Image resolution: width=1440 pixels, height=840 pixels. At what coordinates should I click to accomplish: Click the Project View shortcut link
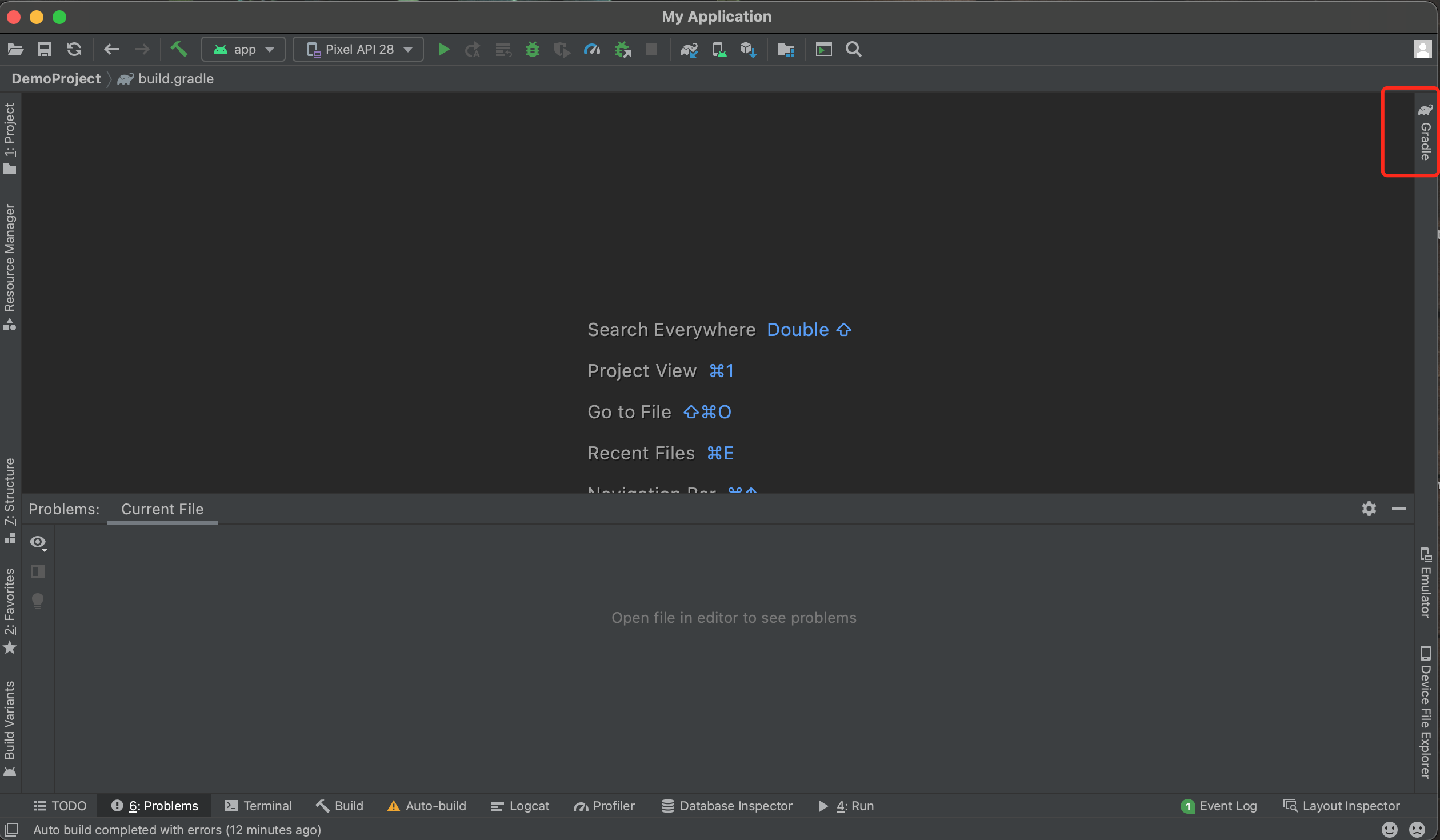(642, 370)
